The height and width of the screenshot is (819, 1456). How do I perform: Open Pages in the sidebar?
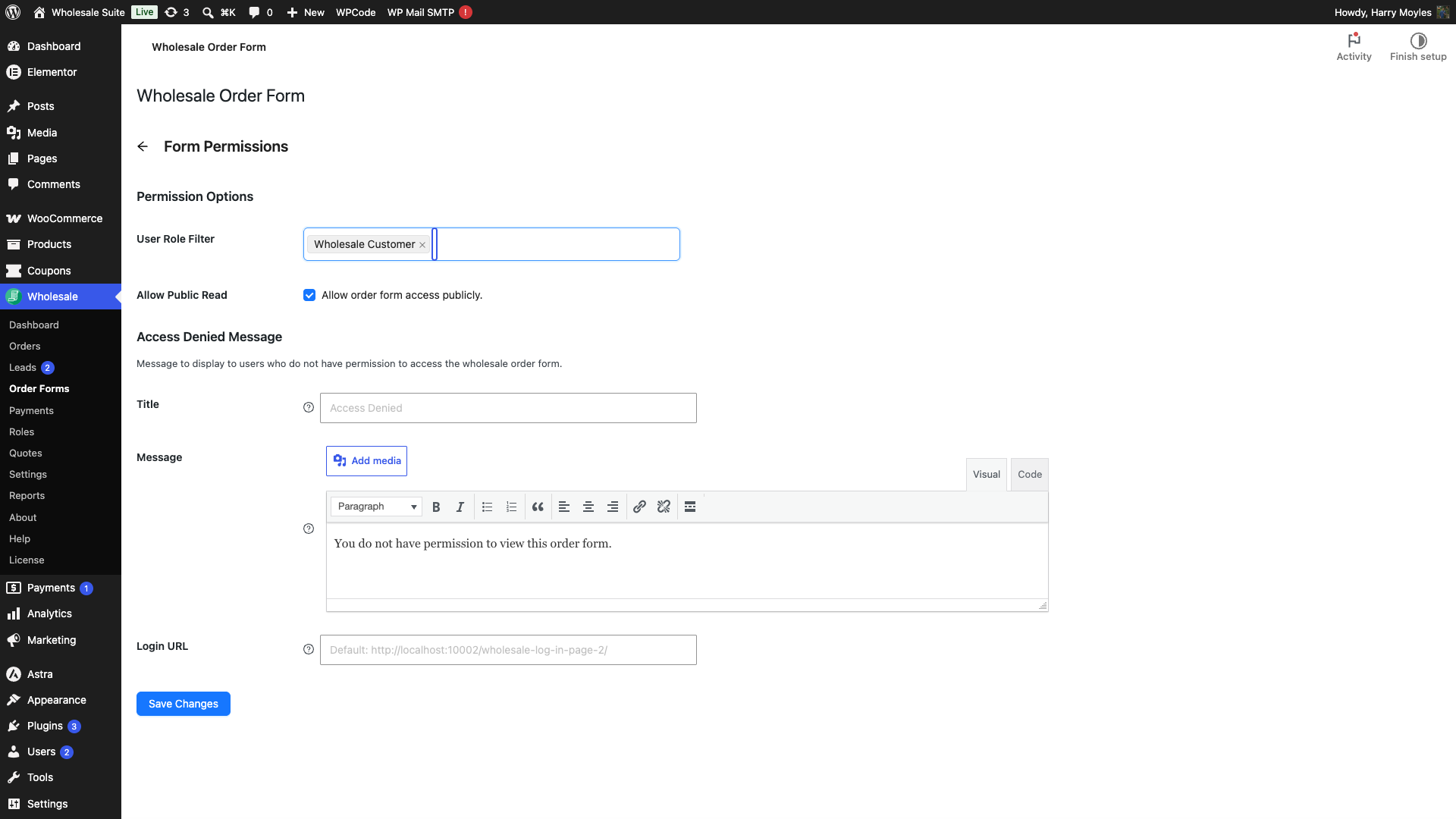click(x=61, y=158)
